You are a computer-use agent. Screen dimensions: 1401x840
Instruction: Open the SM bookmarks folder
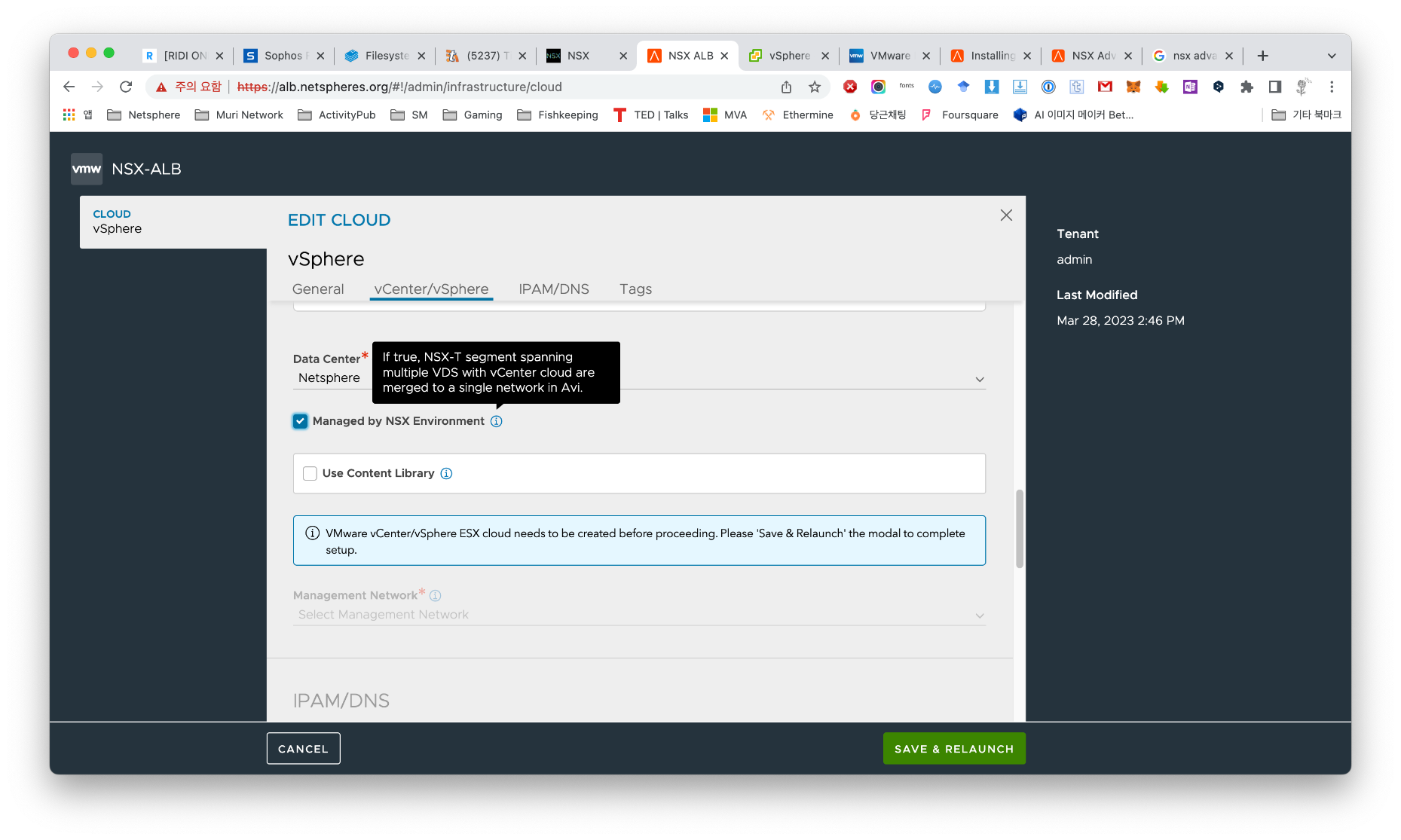[409, 115]
